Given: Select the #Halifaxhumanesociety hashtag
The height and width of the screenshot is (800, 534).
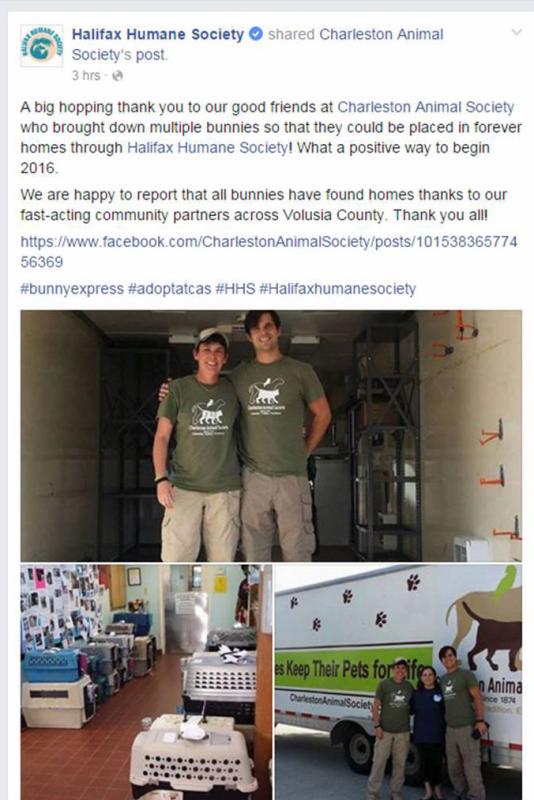Looking at the screenshot, I should (338, 289).
